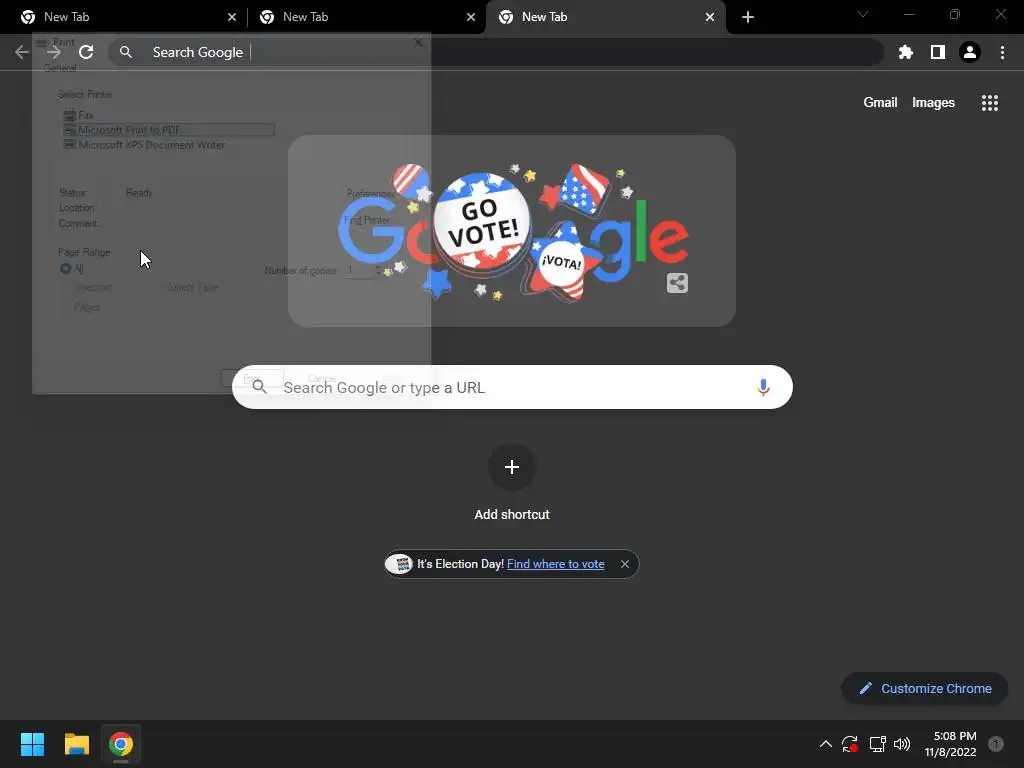1024x768 pixels.
Task: Click the forward navigation arrow
Action: [54, 52]
